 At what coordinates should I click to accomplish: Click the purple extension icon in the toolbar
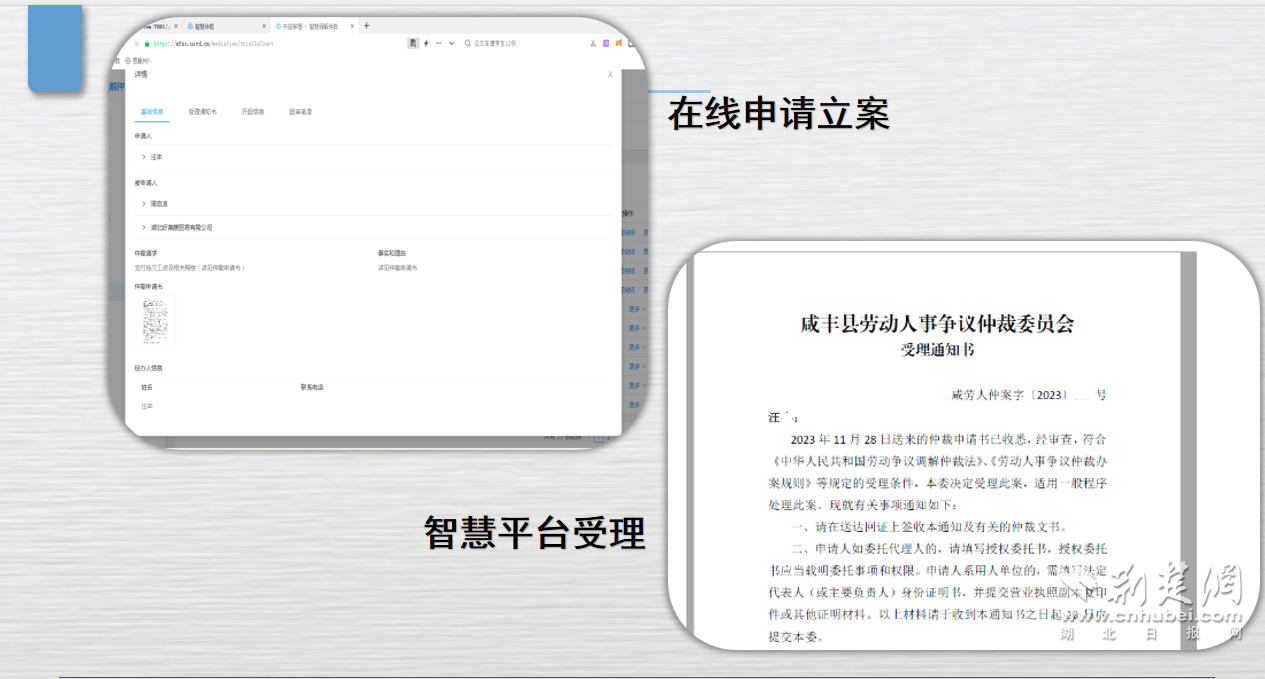tap(605, 43)
